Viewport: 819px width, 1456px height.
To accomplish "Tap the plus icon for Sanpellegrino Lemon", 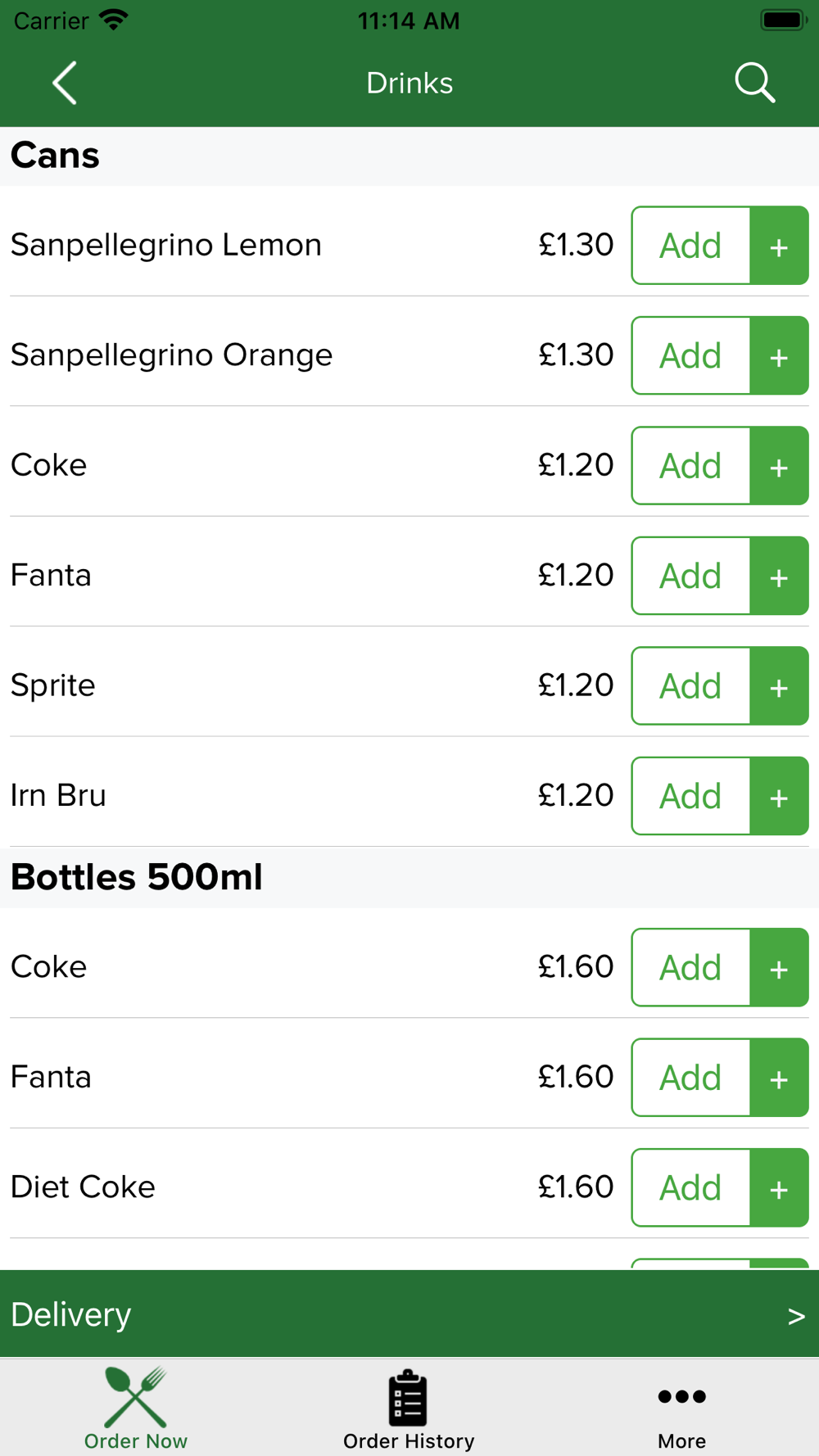I will [x=779, y=246].
